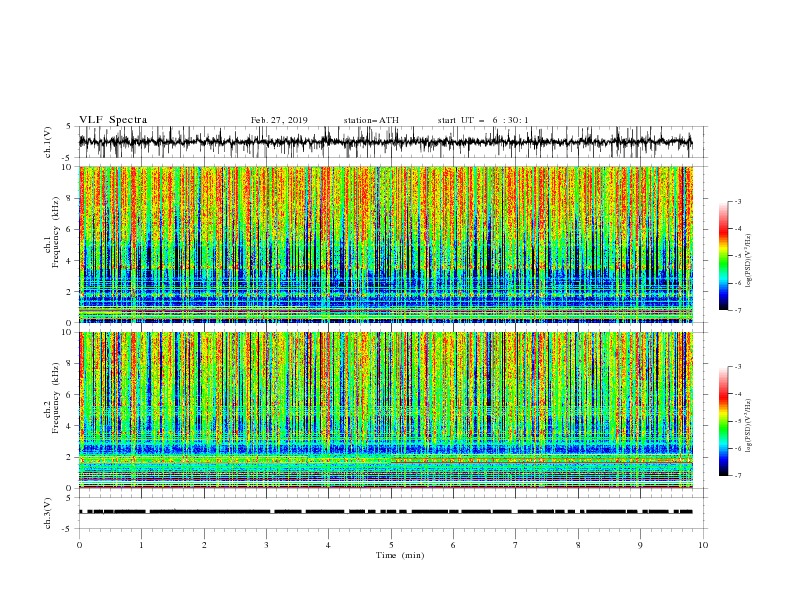Click the "start UT = 6 :30: 1" text
This screenshot has width=792, height=612.
[x=483, y=120]
